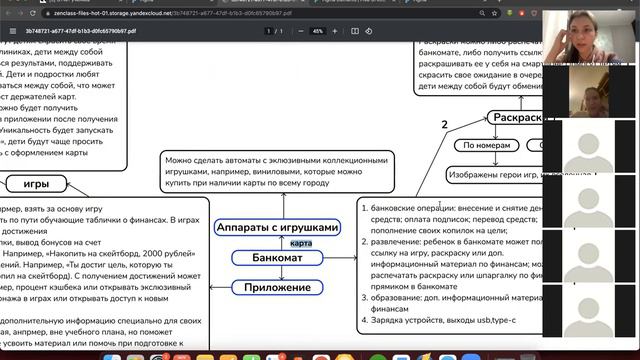Click the 'игры' node
The width and height of the screenshot is (640, 360).
pos(36,184)
